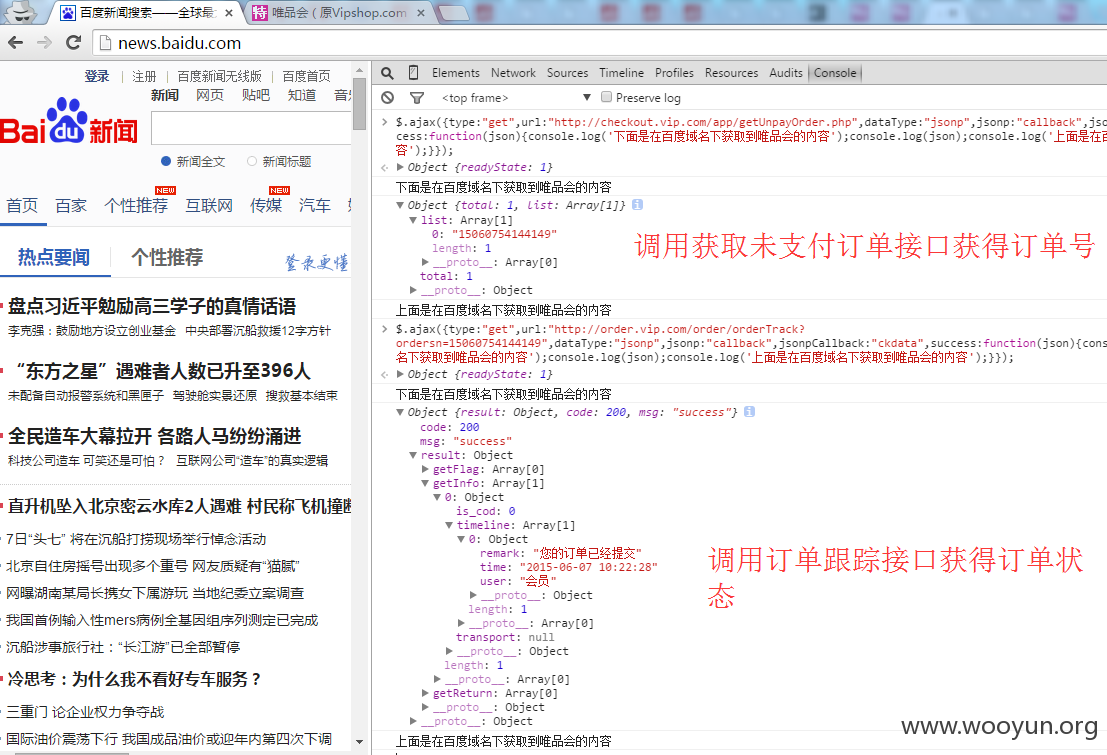The image size is (1107, 755).
Task: Click the 注册 register link
Action: pyautogui.click(x=144, y=76)
